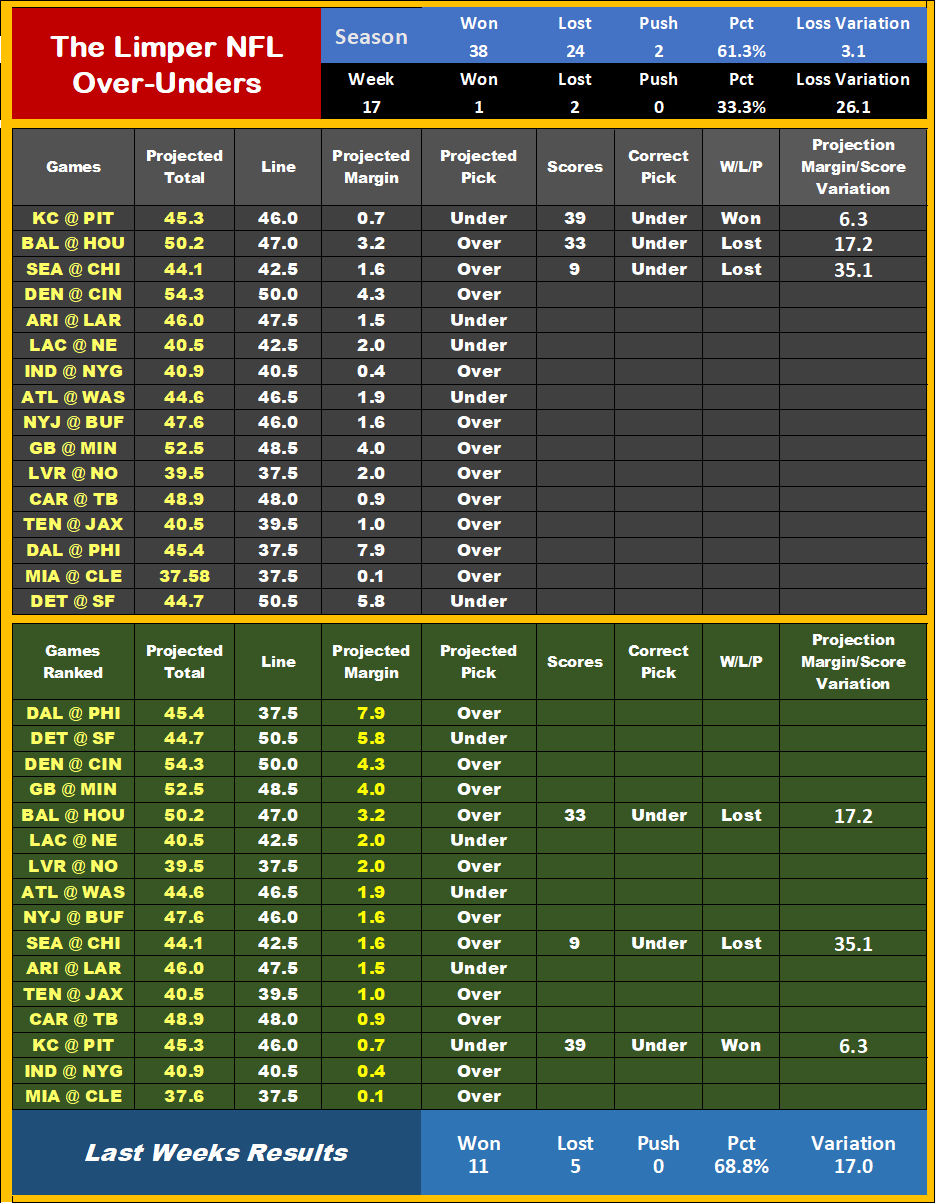The height and width of the screenshot is (1204, 936).
Task: Click the 17.2 variation in the Games Ranked table
Action: point(853,816)
